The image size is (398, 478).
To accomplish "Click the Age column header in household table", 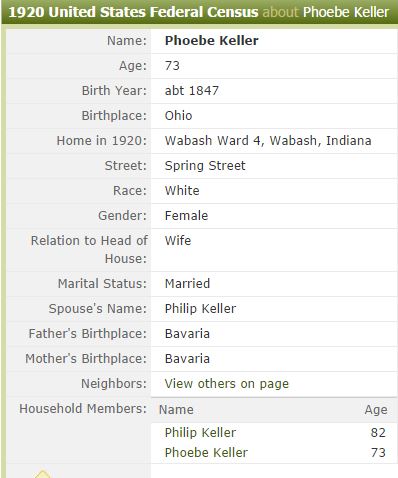I will 376,410.
